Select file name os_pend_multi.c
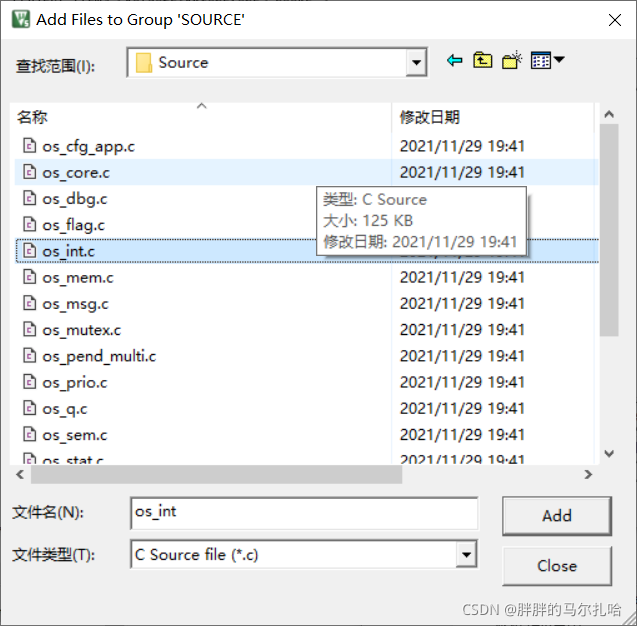This screenshot has height=626, width=637. [x=99, y=356]
